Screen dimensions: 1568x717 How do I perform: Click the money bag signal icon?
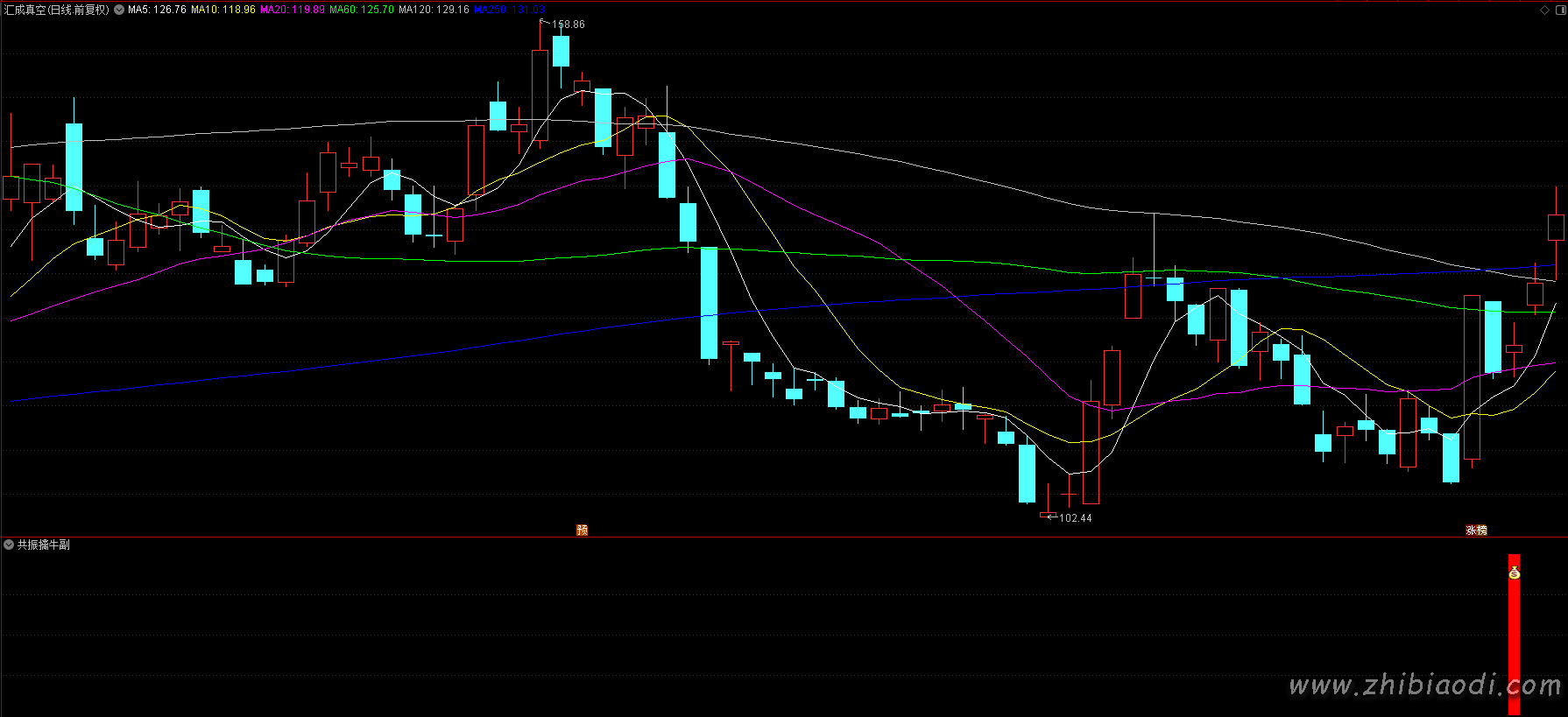[1514, 573]
